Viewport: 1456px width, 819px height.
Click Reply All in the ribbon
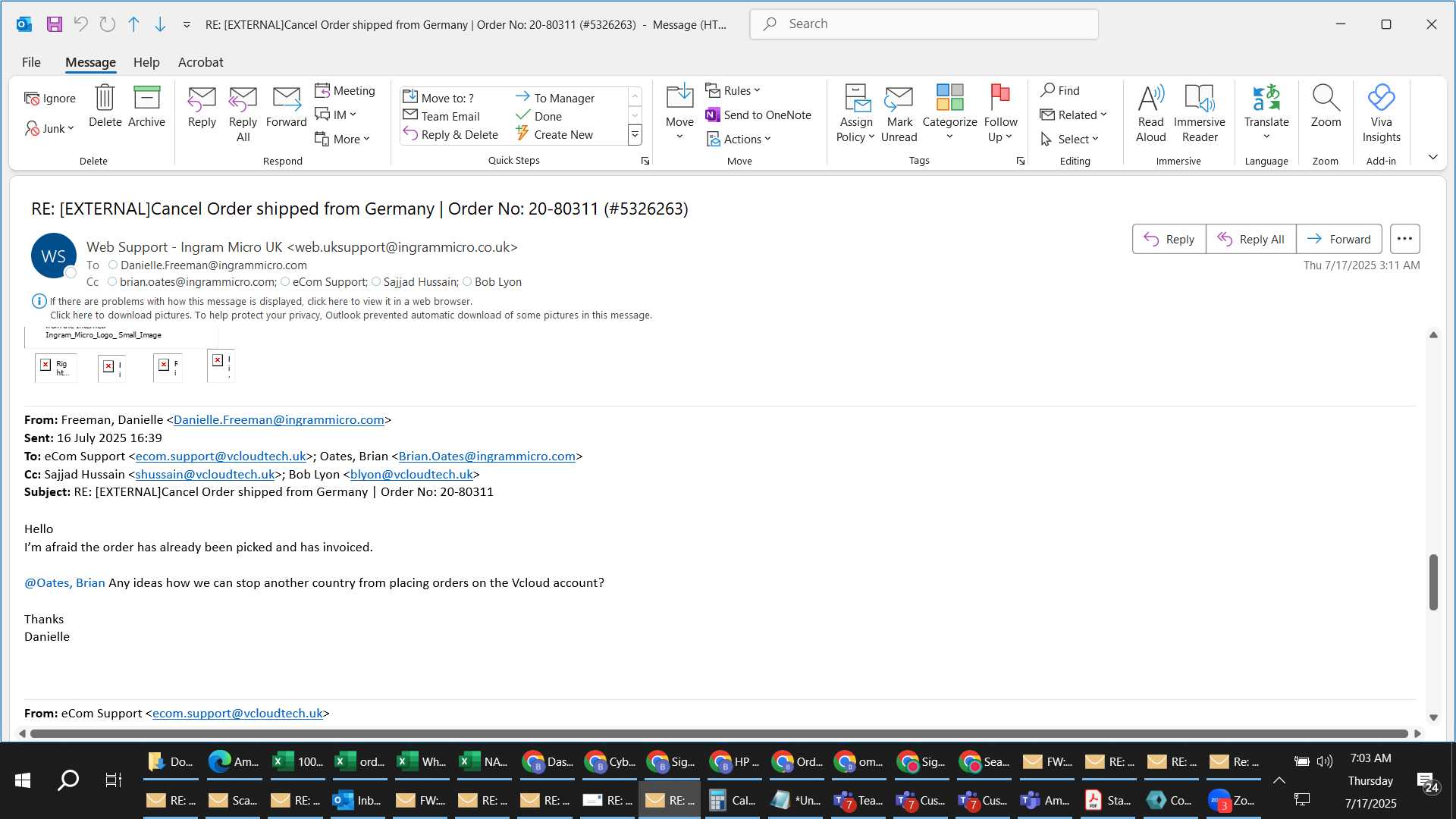(243, 114)
